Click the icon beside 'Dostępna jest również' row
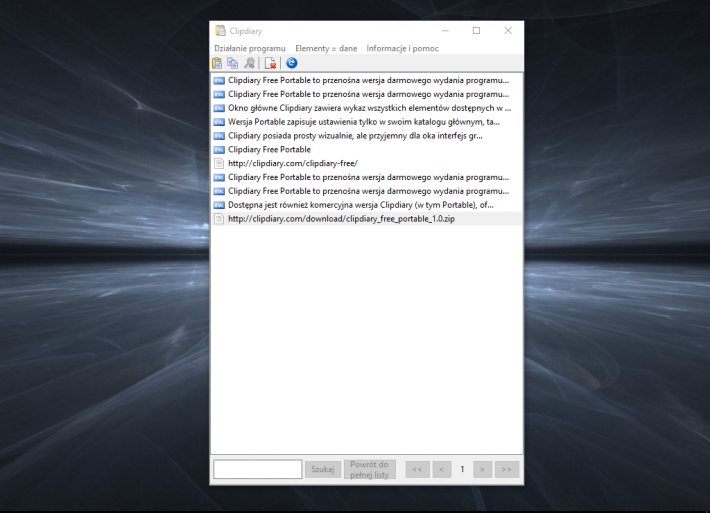The height and width of the screenshot is (513, 710). (219, 205)
